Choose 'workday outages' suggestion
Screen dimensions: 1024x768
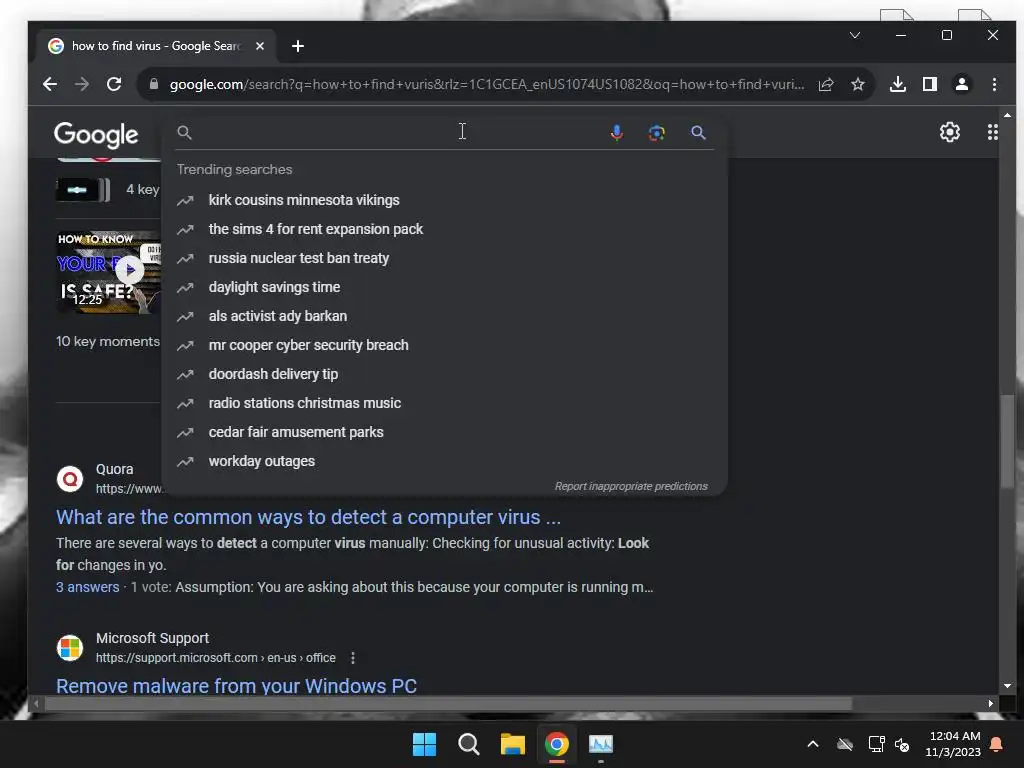coord(444,461)
